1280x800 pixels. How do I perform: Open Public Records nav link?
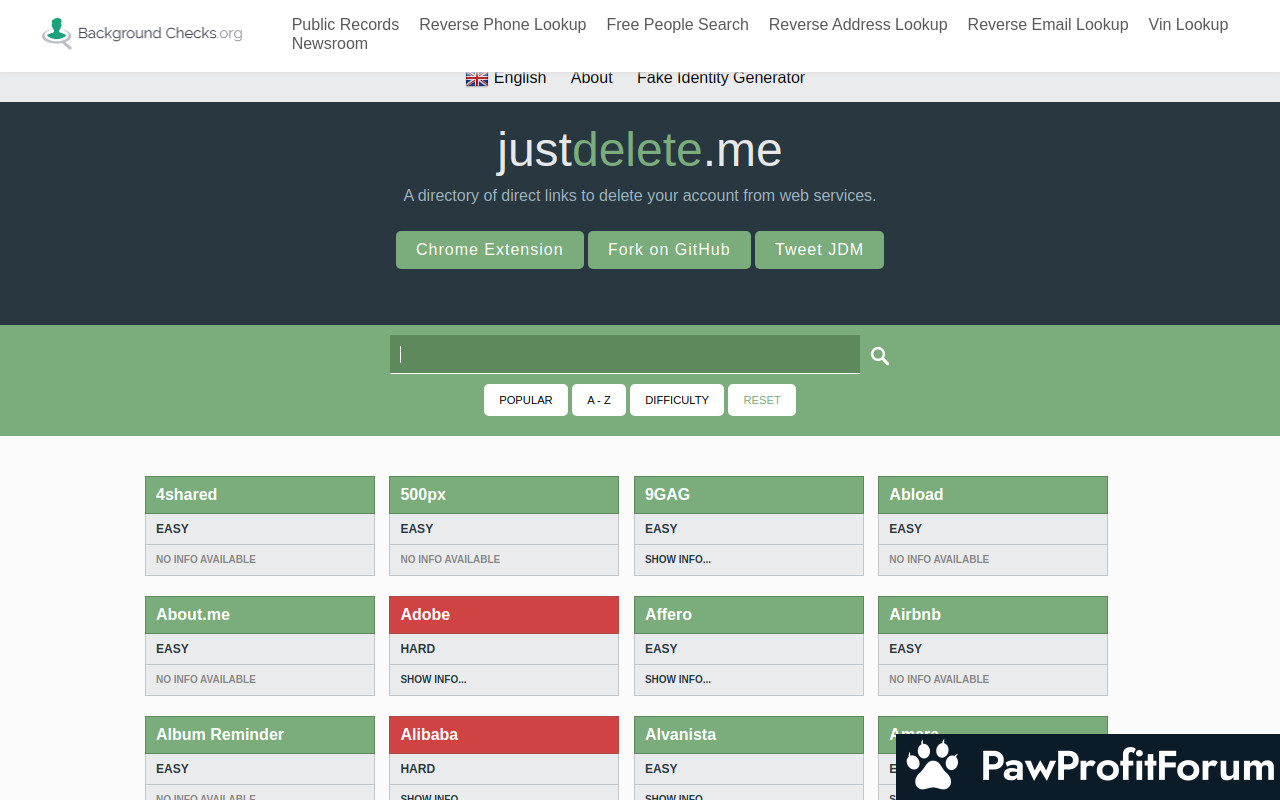345,24
